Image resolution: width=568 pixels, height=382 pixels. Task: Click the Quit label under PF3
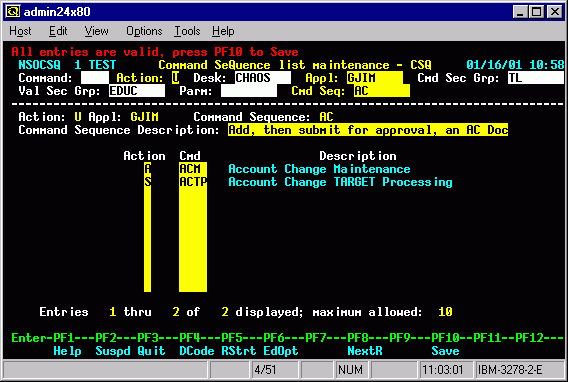pyautogui.click(x=151, y=351)
